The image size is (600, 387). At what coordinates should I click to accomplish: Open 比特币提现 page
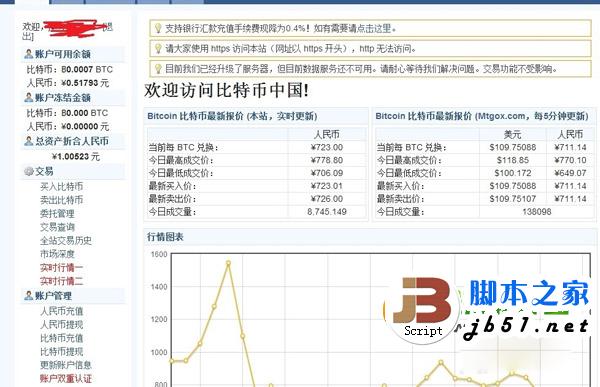pyautogui.click(x=62, y=351)
